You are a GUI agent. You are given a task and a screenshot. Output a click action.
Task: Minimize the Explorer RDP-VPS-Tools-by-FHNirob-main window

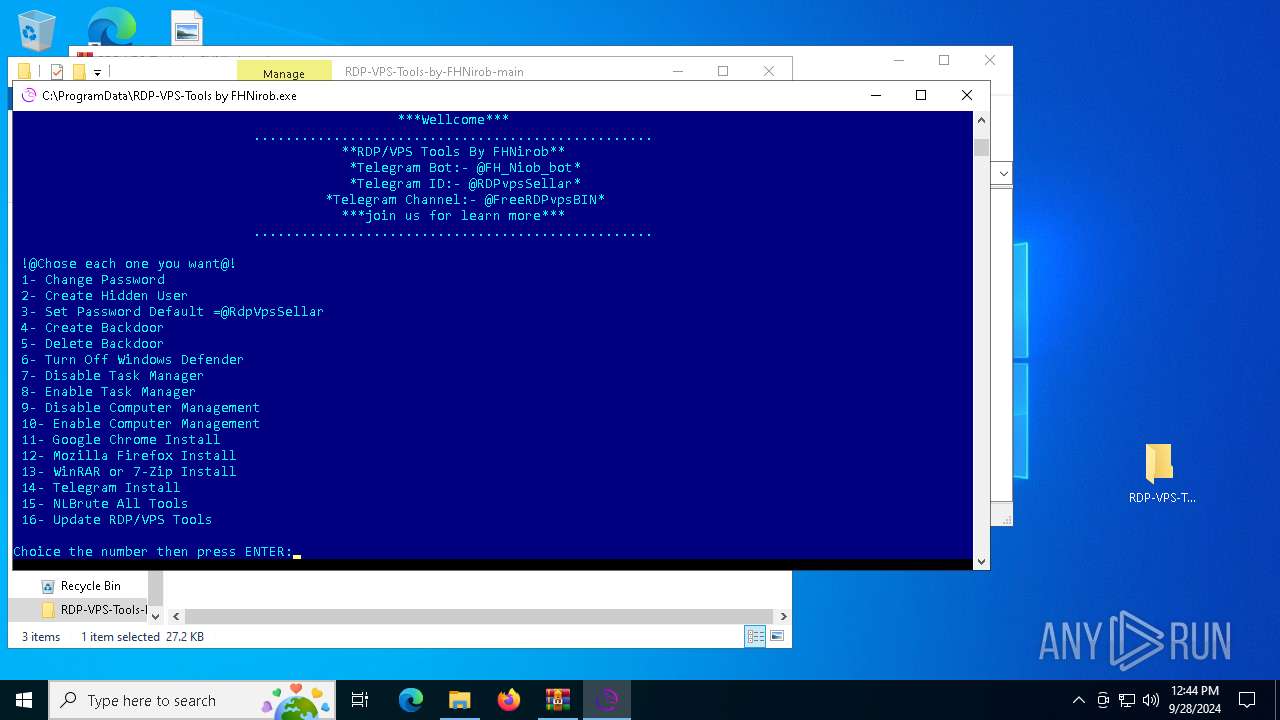click(x=677, y=71)
